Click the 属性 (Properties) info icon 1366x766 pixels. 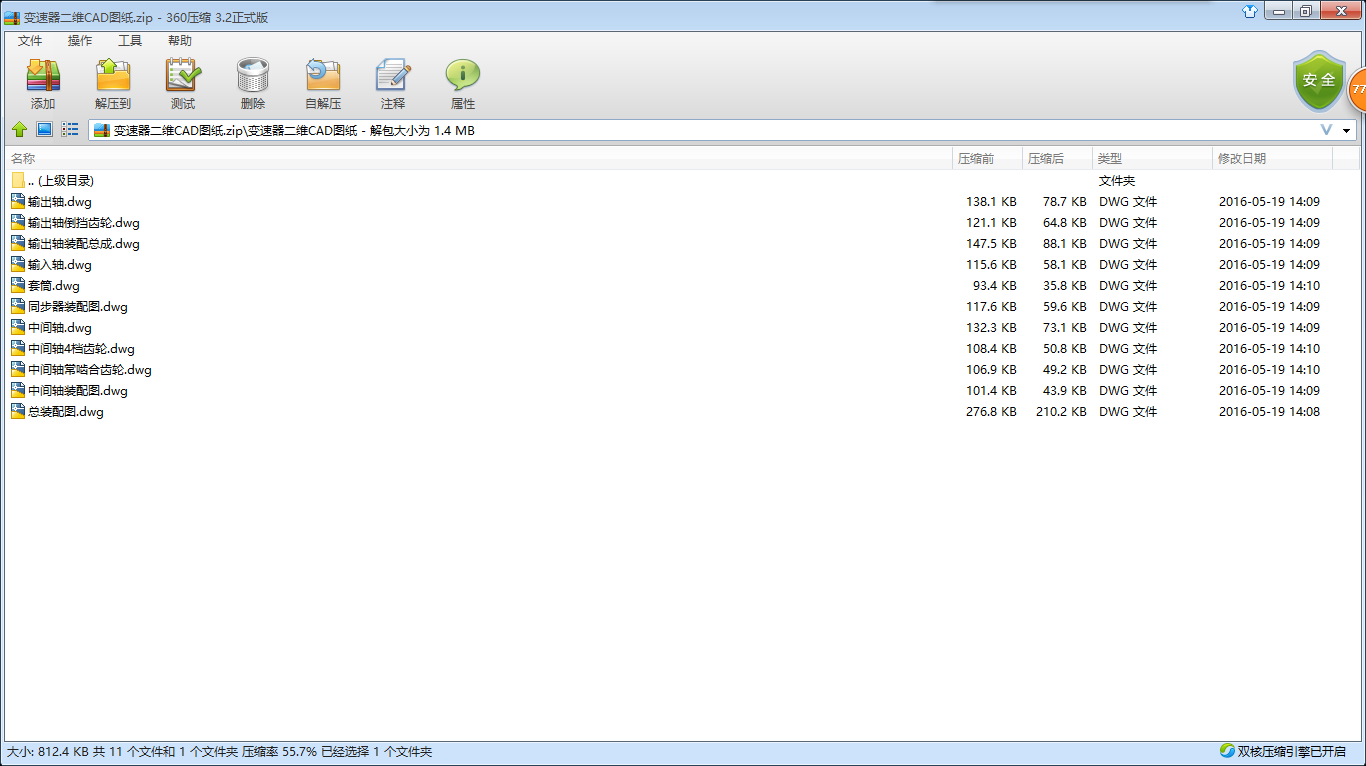463,76
